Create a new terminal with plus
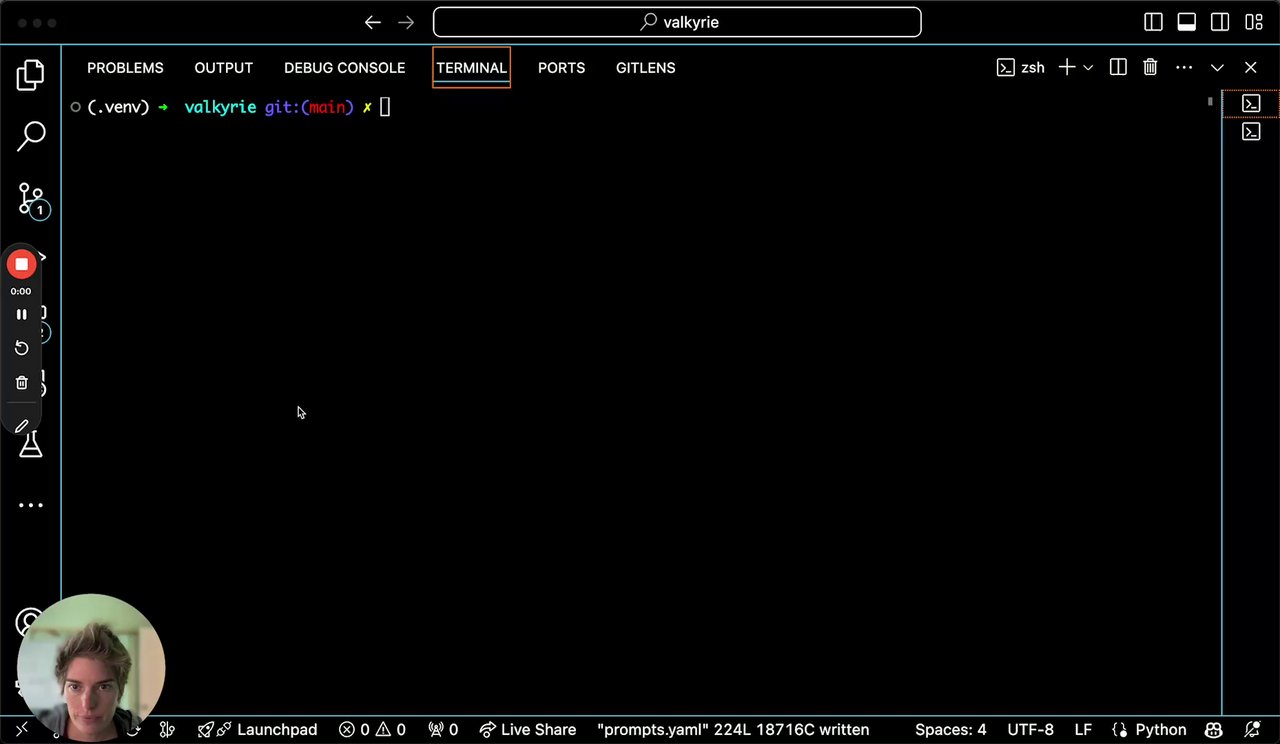Viewport: 1280px width, 744px height. click(x=1067, y=67)
